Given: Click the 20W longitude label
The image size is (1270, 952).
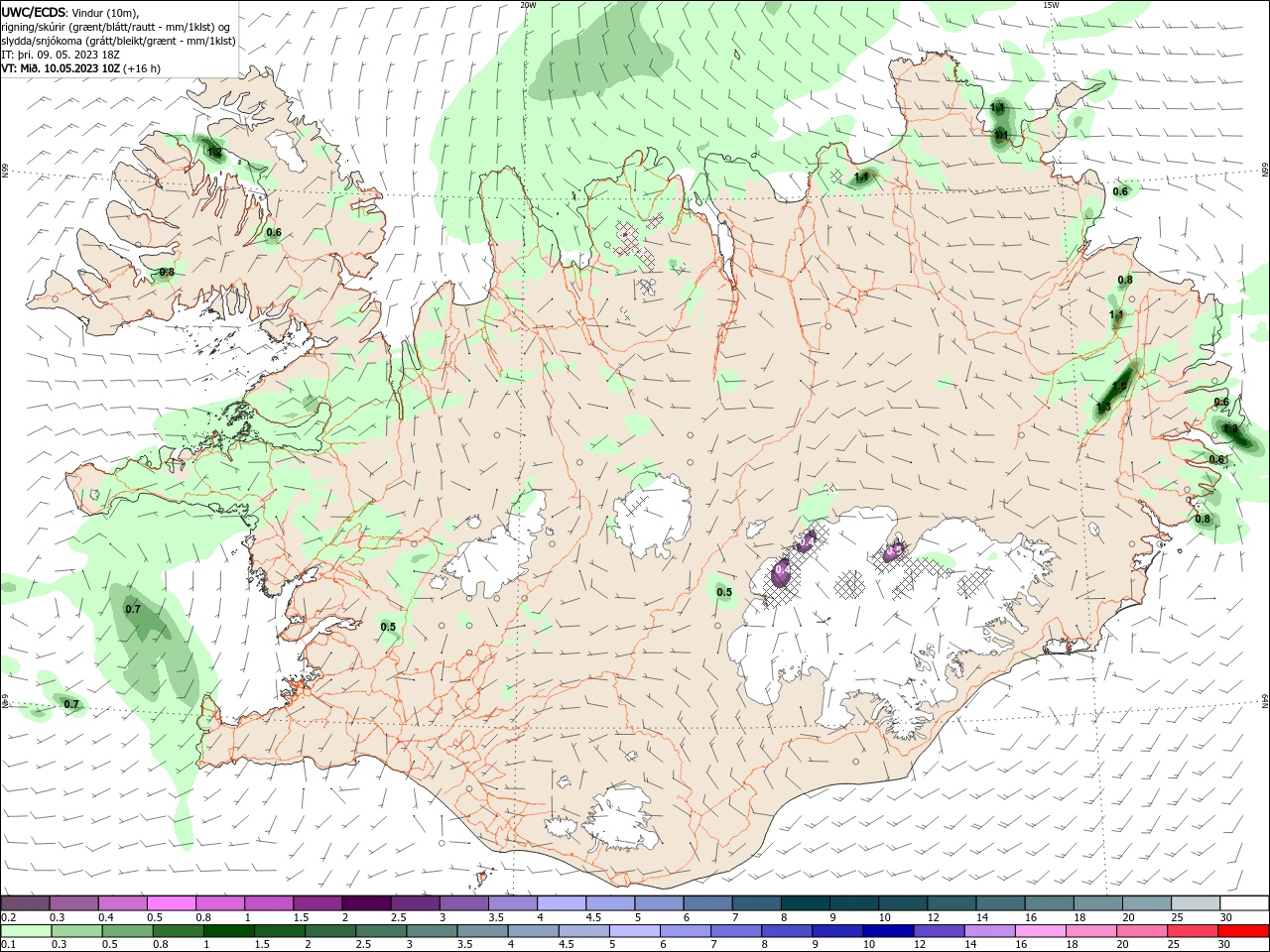Looking at the screenshot, I should coord(528,5).
